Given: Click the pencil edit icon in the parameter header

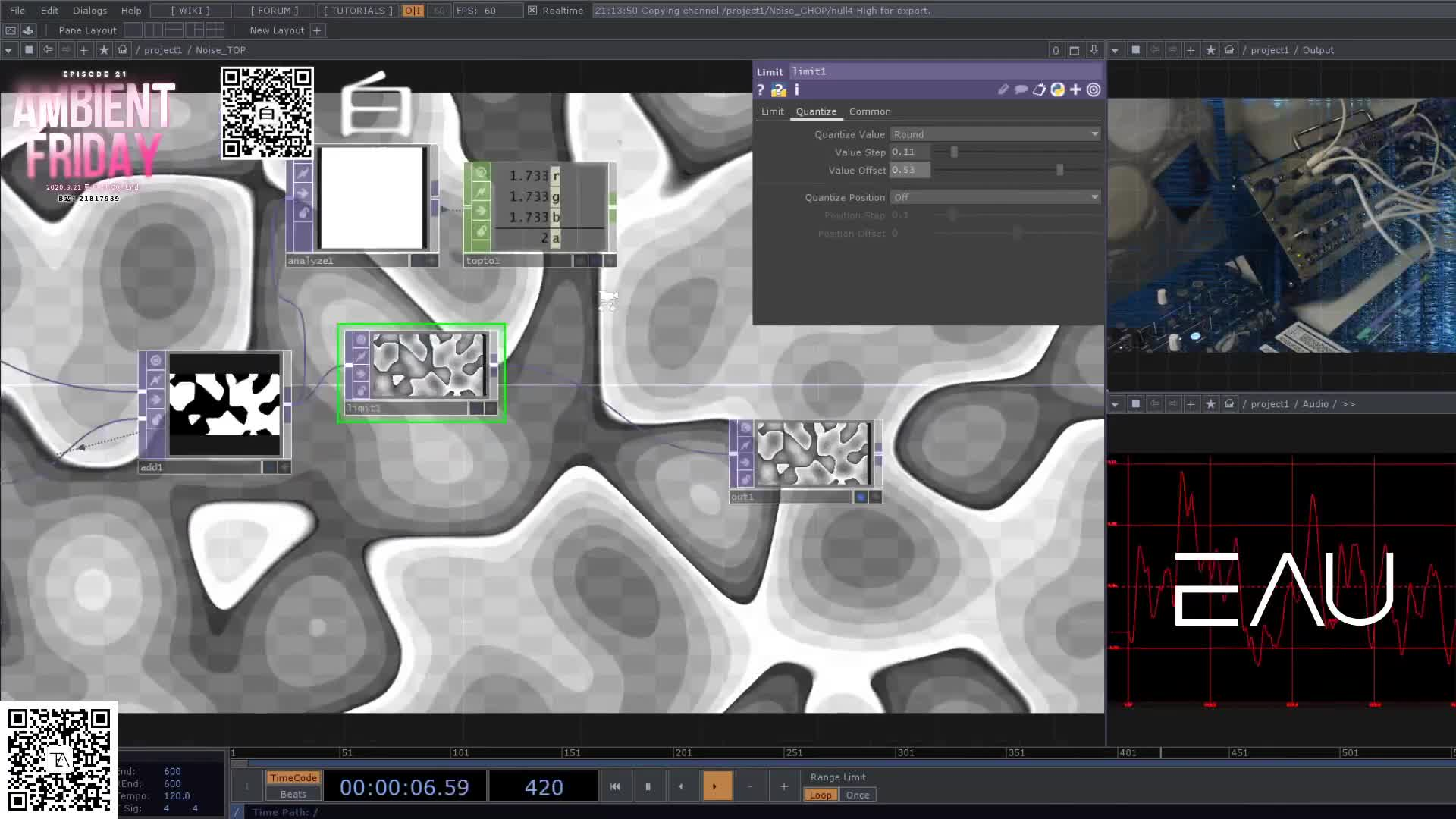Looking at the screenshot, I should tap(1003, 89).
